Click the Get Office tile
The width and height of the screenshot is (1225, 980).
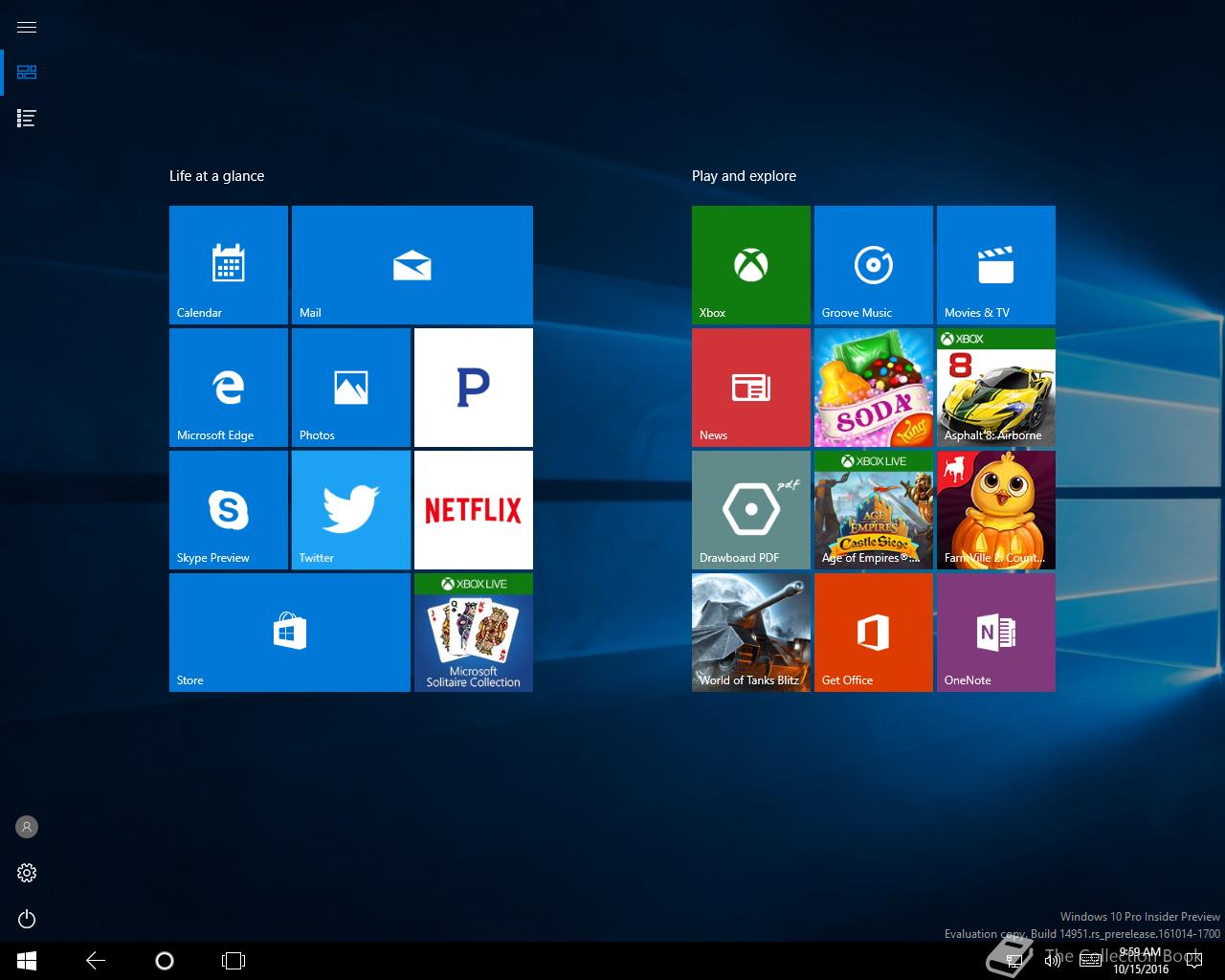874,633
